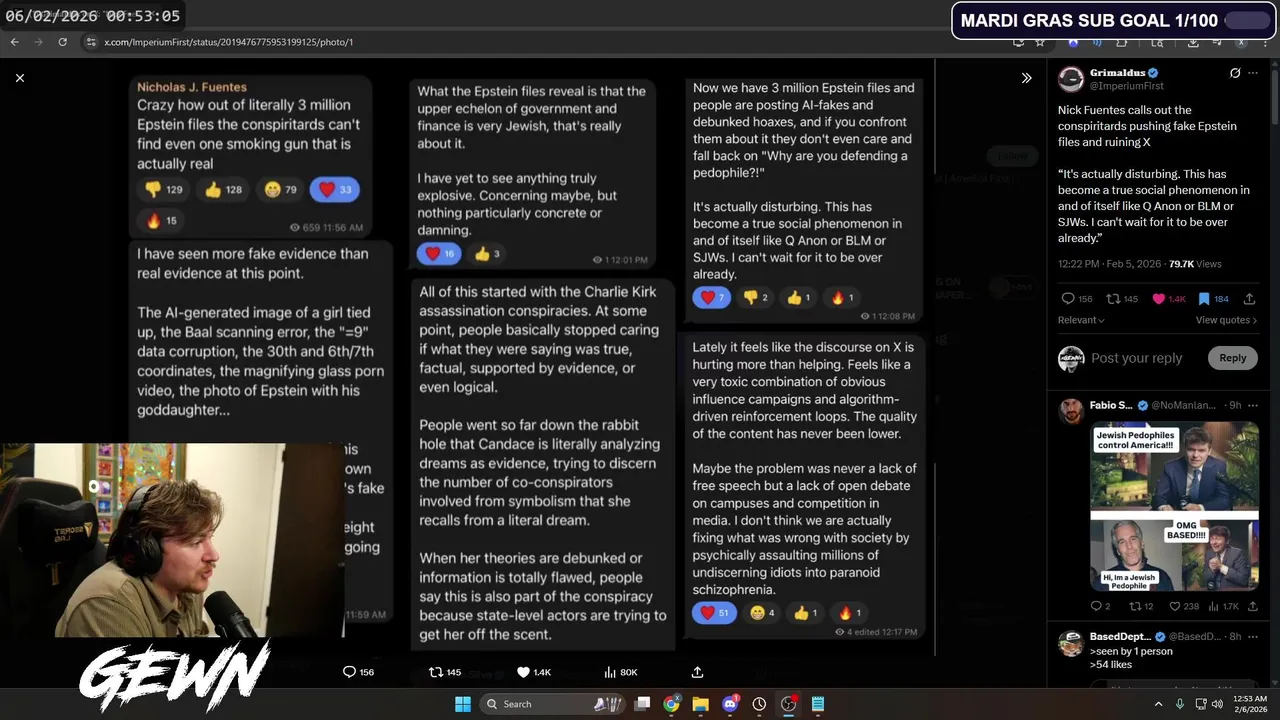Screen dimensions: 1280x720
Task: Collapse the sidebar with the double-chevron icon
Action: (1026, 78)
